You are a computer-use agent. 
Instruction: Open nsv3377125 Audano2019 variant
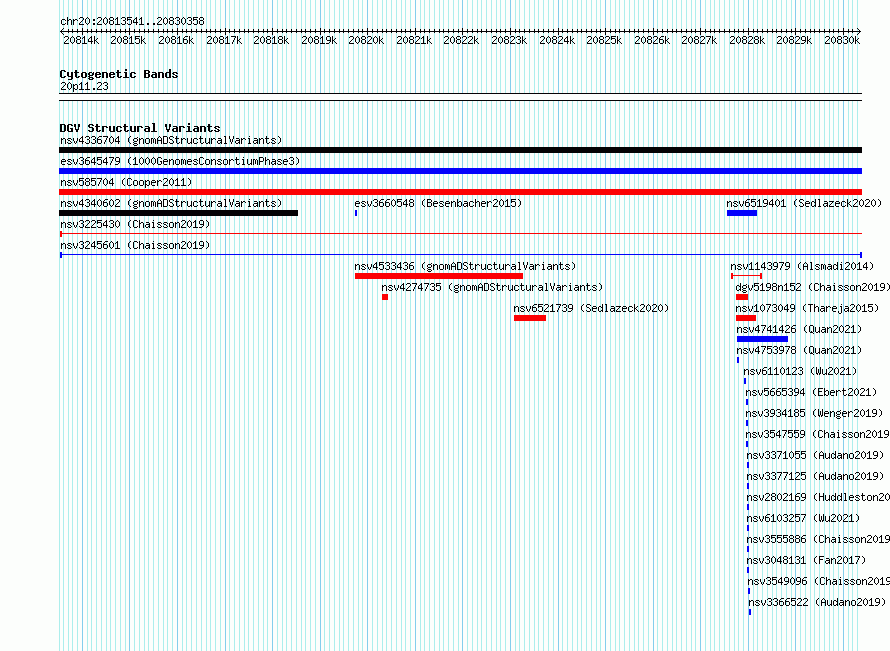click(815, 476)
